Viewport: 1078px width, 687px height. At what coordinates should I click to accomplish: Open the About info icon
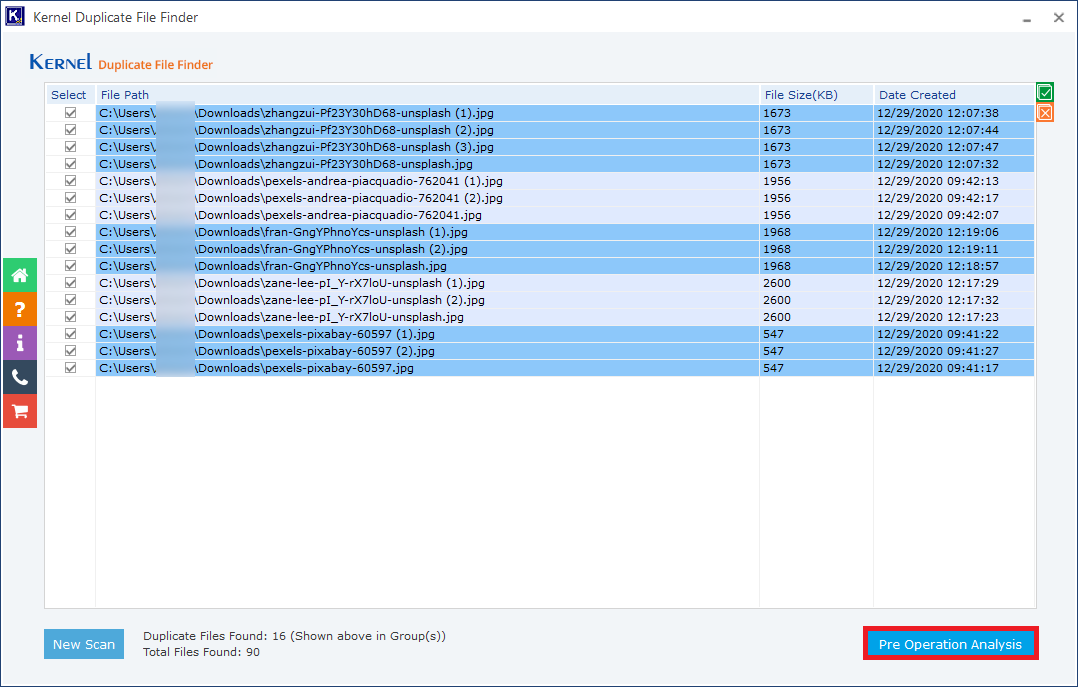(x=20, y=343)
